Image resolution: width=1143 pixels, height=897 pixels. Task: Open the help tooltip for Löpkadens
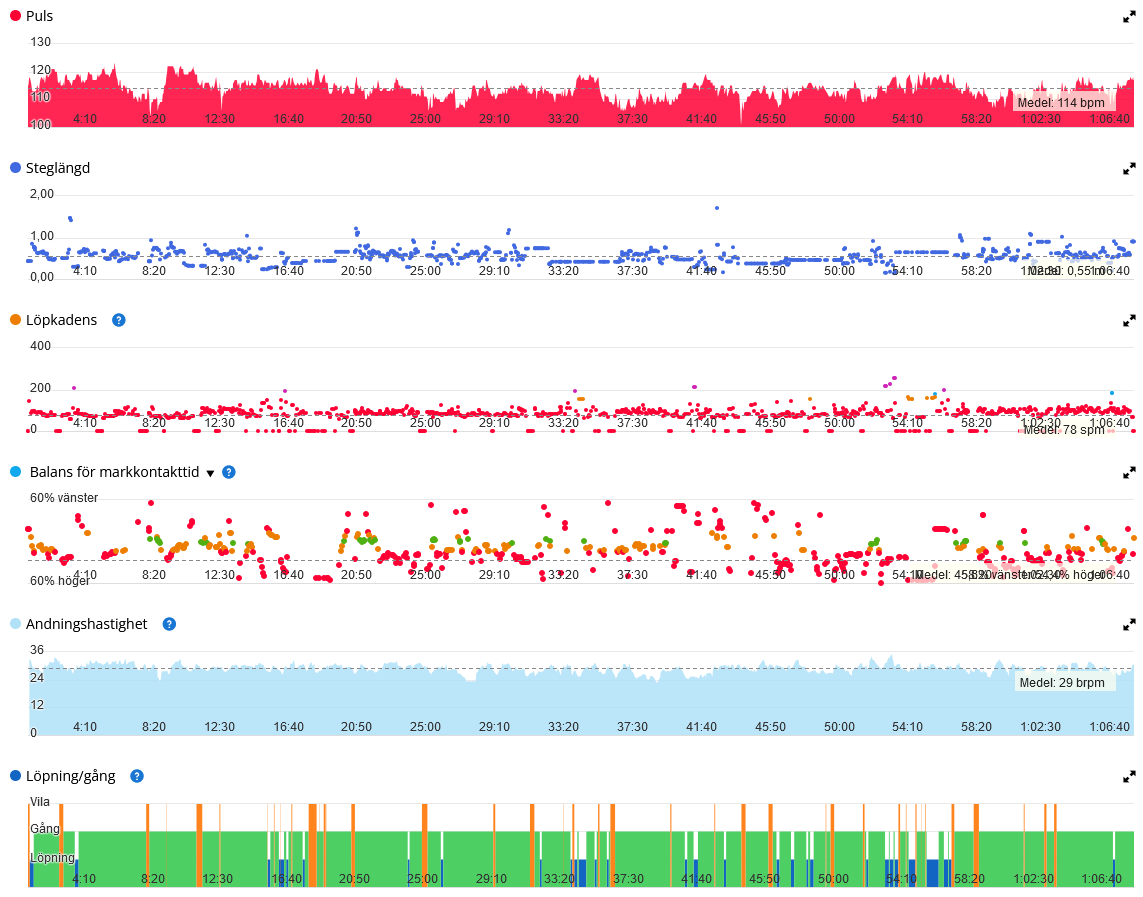119,320
